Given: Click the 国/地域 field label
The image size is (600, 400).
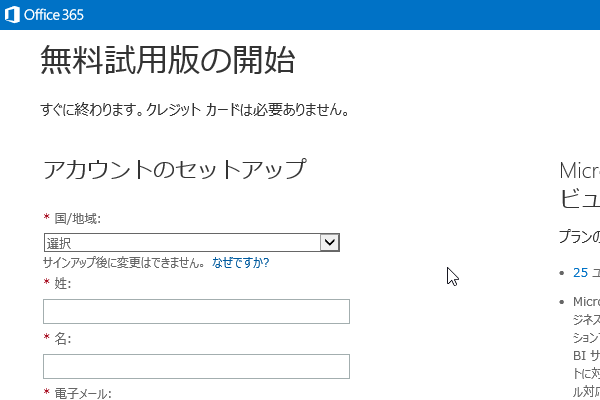Looking at the screenshot, I should coord(77,219).
